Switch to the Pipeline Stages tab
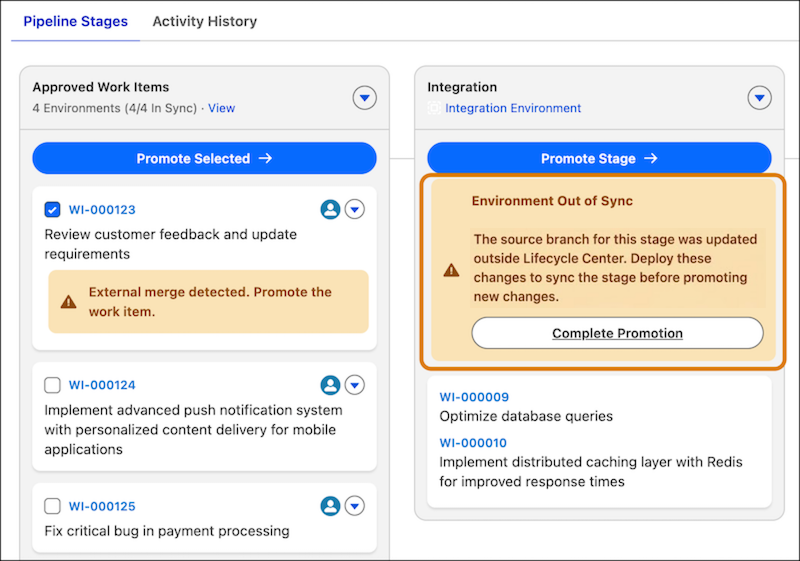 (x=76, y=21)
